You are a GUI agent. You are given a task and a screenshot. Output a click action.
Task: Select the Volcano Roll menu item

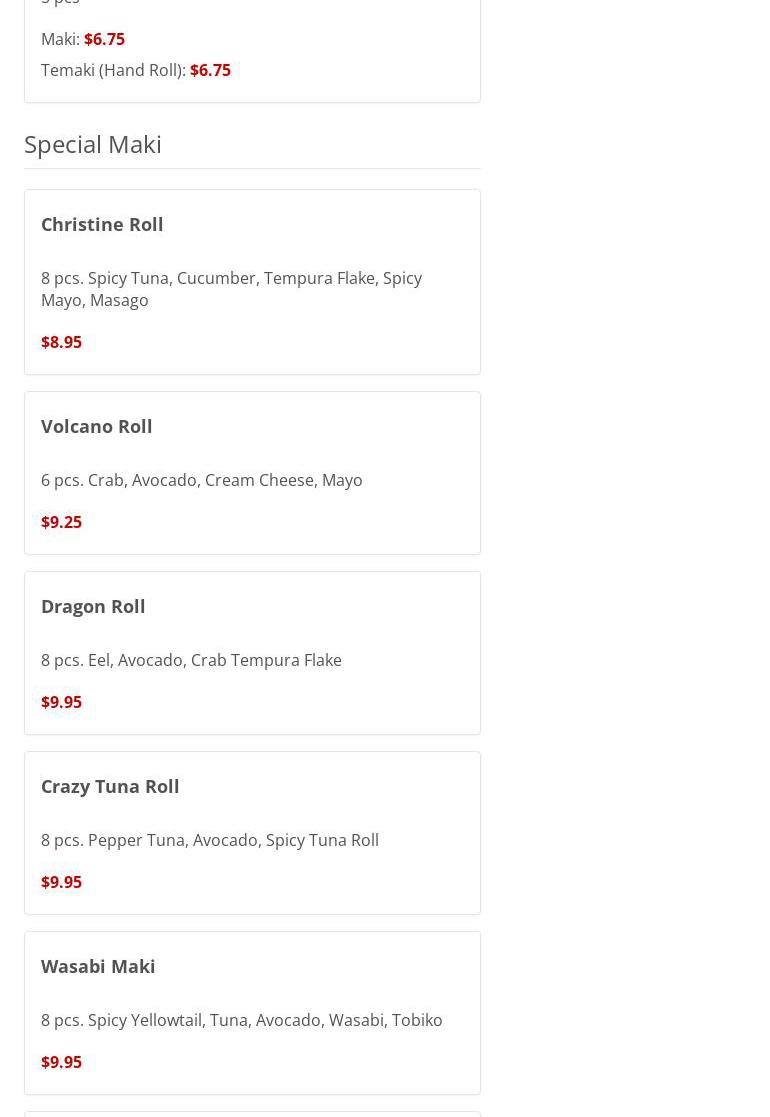coord(96,426)
